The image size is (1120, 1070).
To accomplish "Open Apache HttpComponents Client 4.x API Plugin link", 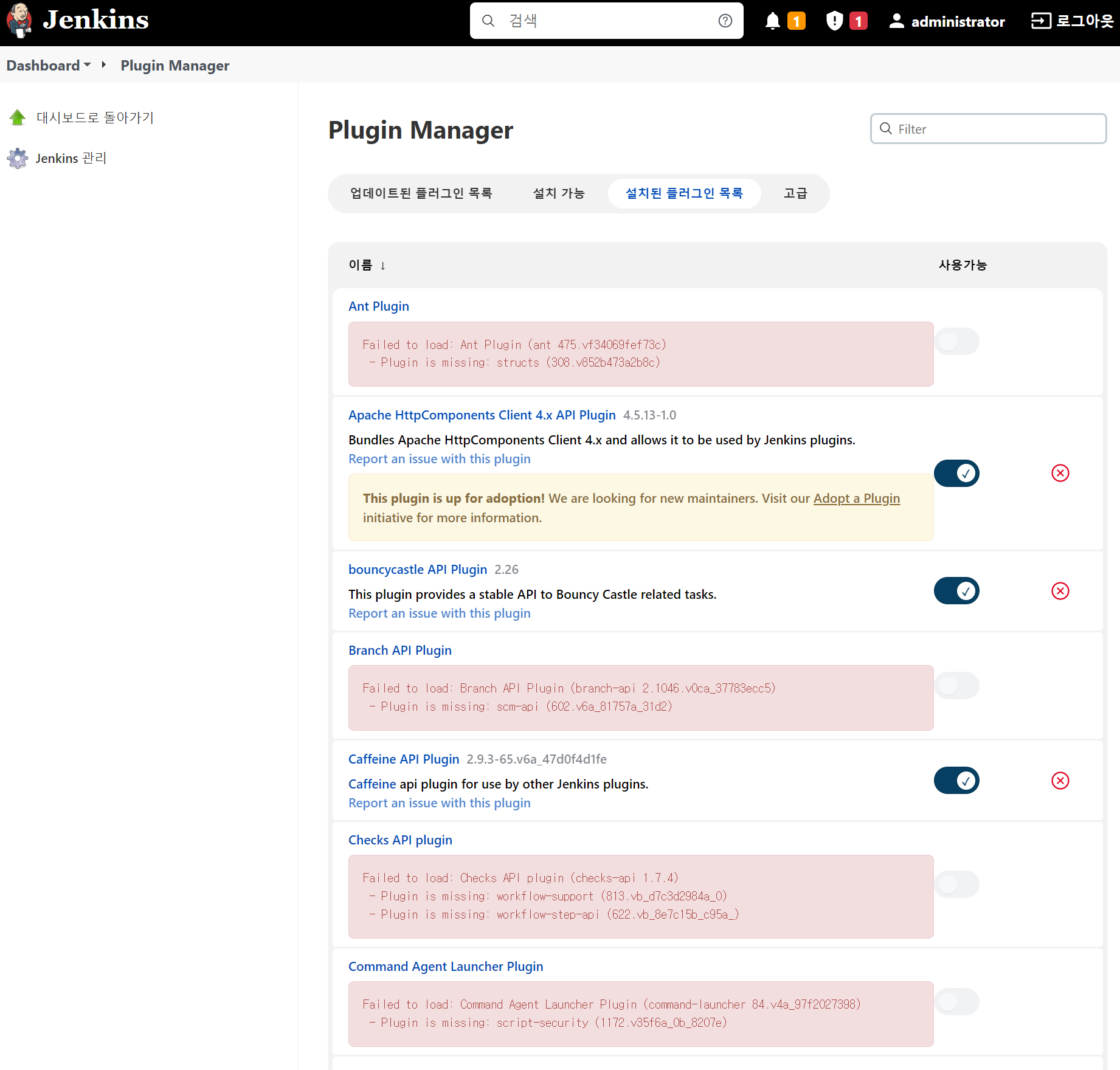I will pos(482,415).
